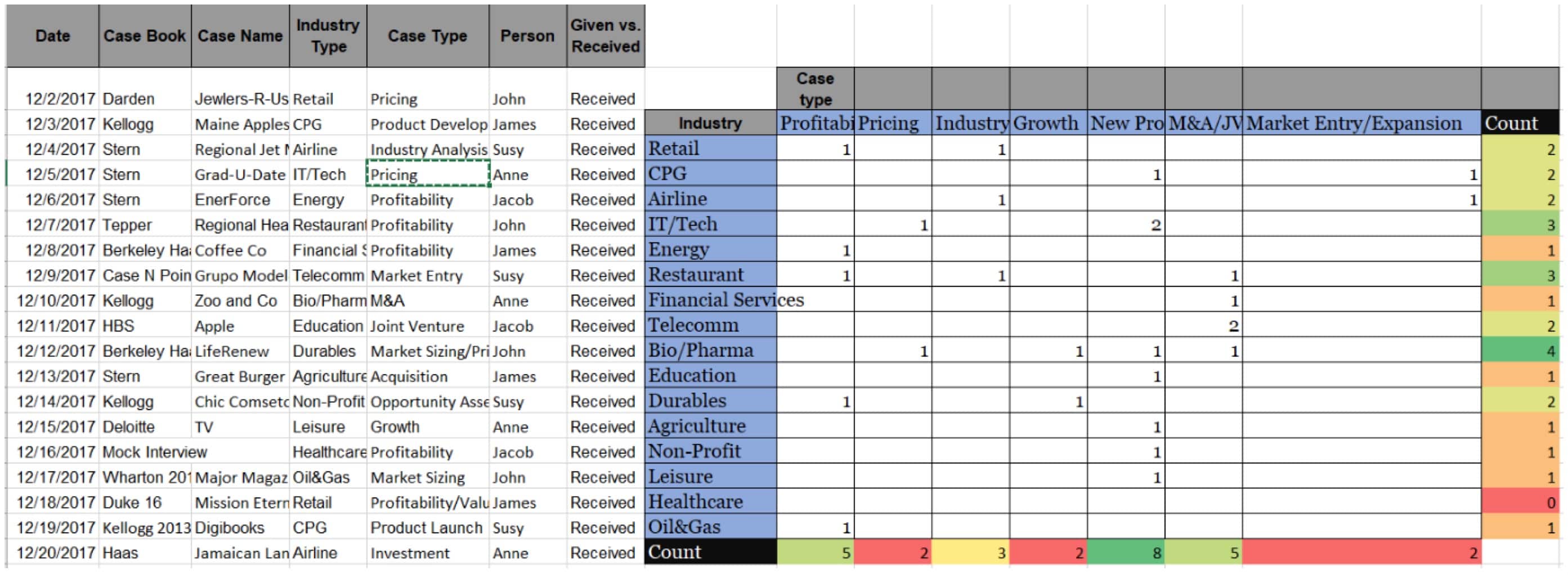Click the blue Oil&Gas row label

coord(710,527)
